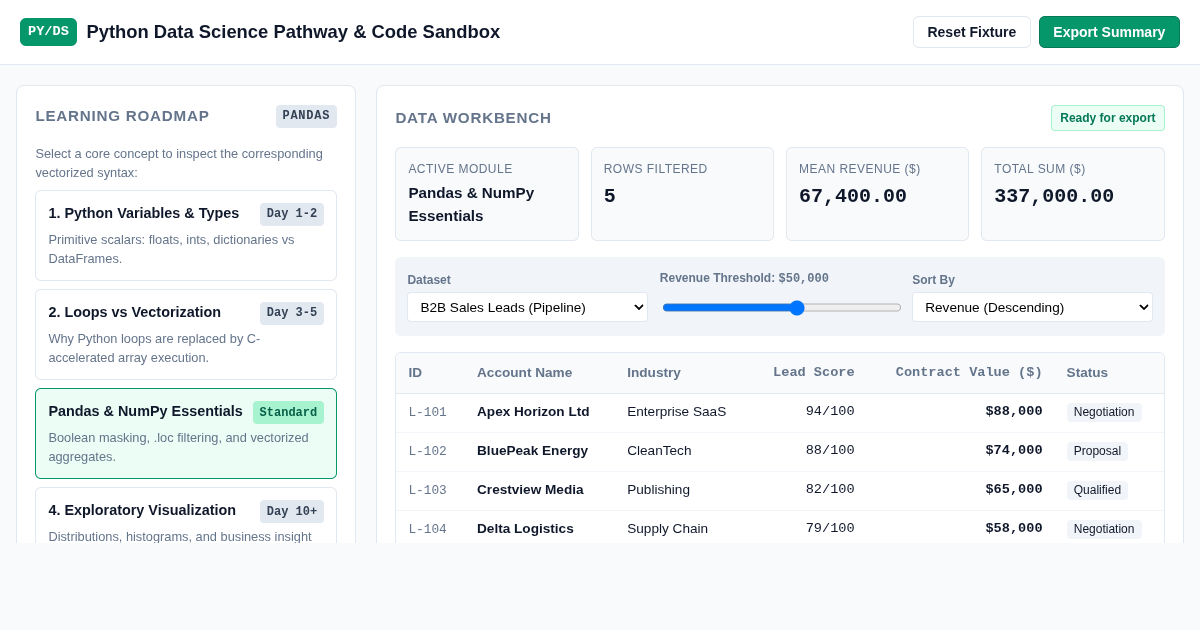The width and height of the screenshot is (1200, 630).
Task: Click the Account Name column header
Action: click(524, 372)
